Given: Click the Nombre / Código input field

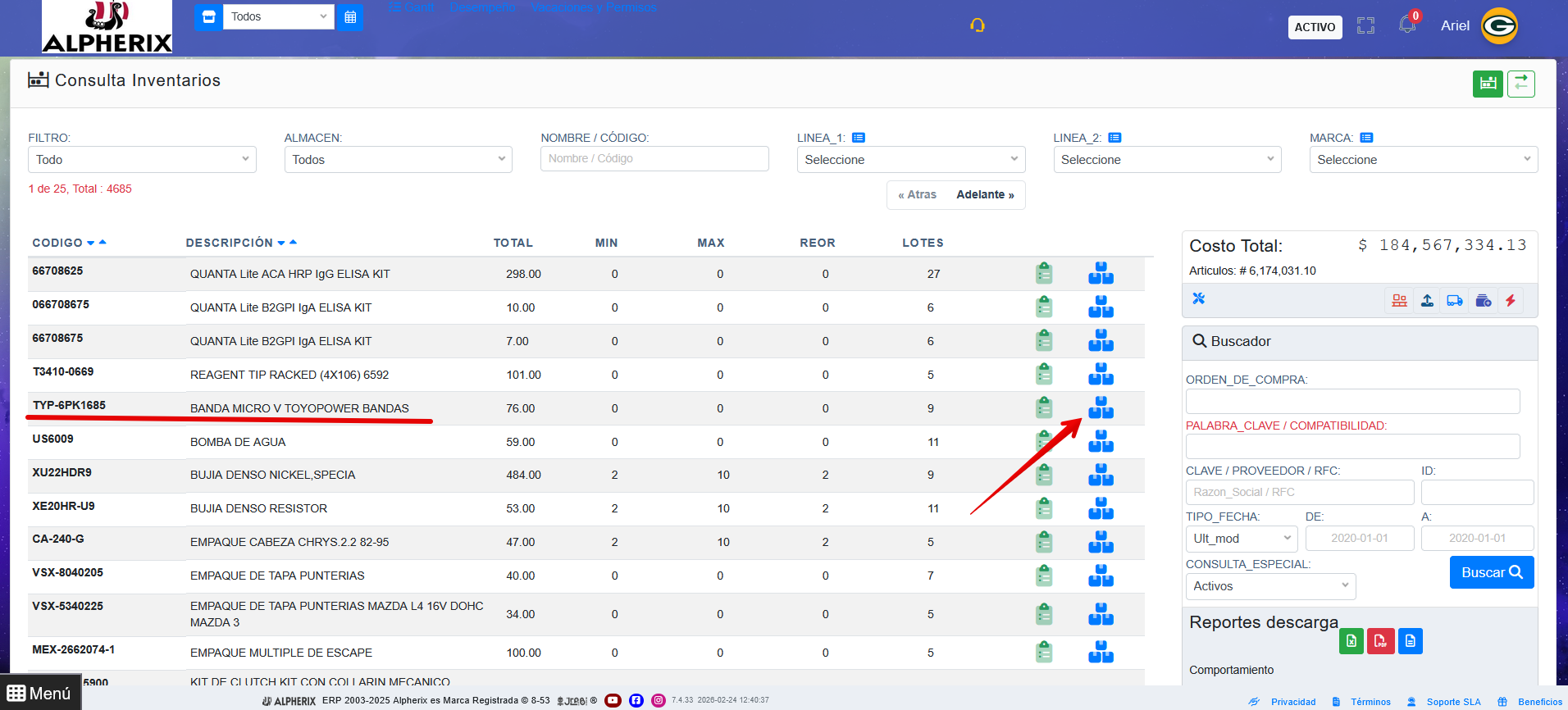Looking at the screenshot, I should point(654,159).
